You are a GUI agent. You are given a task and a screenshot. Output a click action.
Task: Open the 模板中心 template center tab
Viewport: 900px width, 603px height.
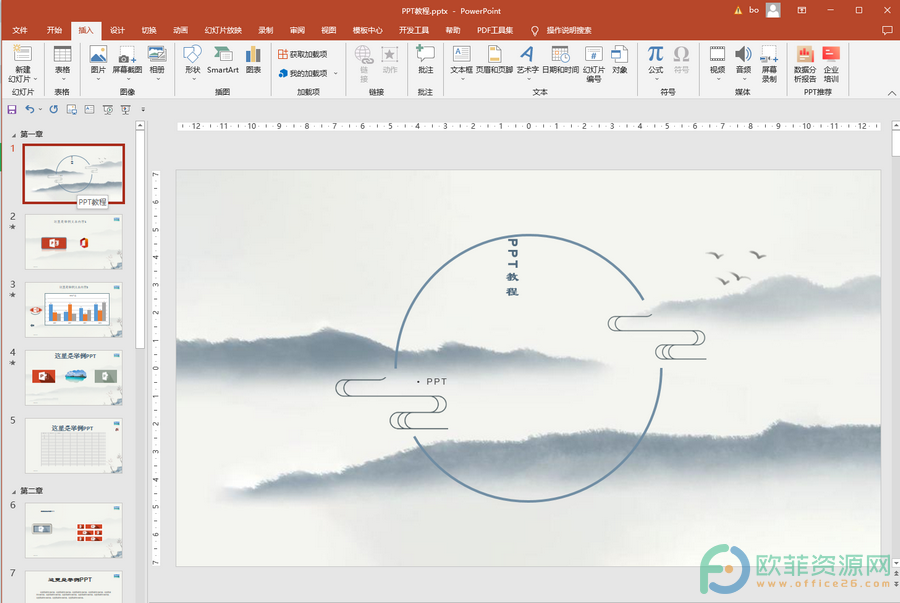click(x=367, y=30)
